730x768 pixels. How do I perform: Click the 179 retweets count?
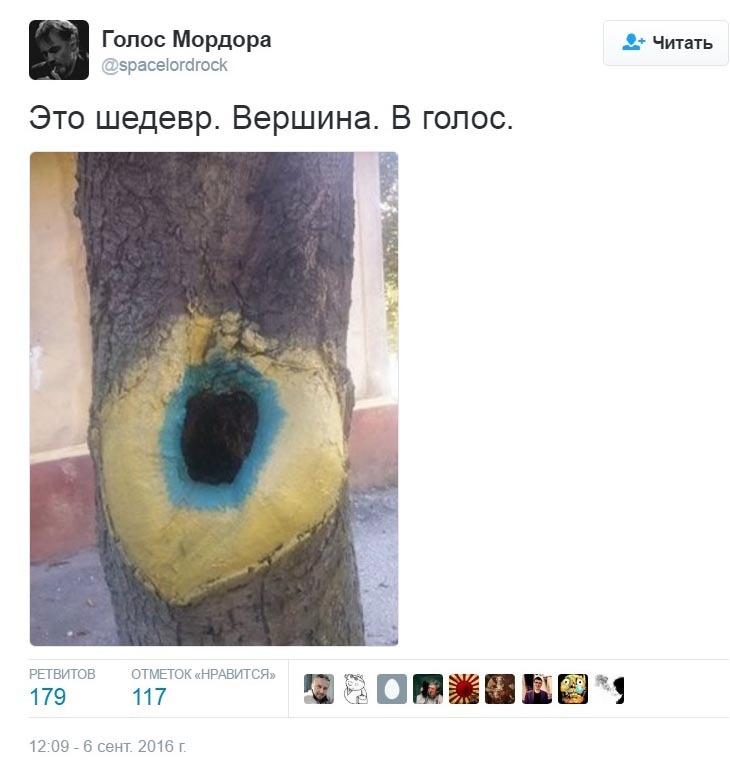pyautogui.click(x=48, y=696)
